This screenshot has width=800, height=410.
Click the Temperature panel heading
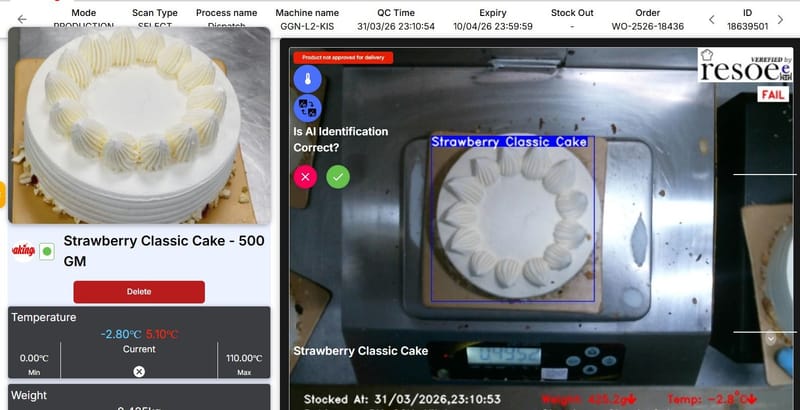pyautogui.click(x=44, y=317)
